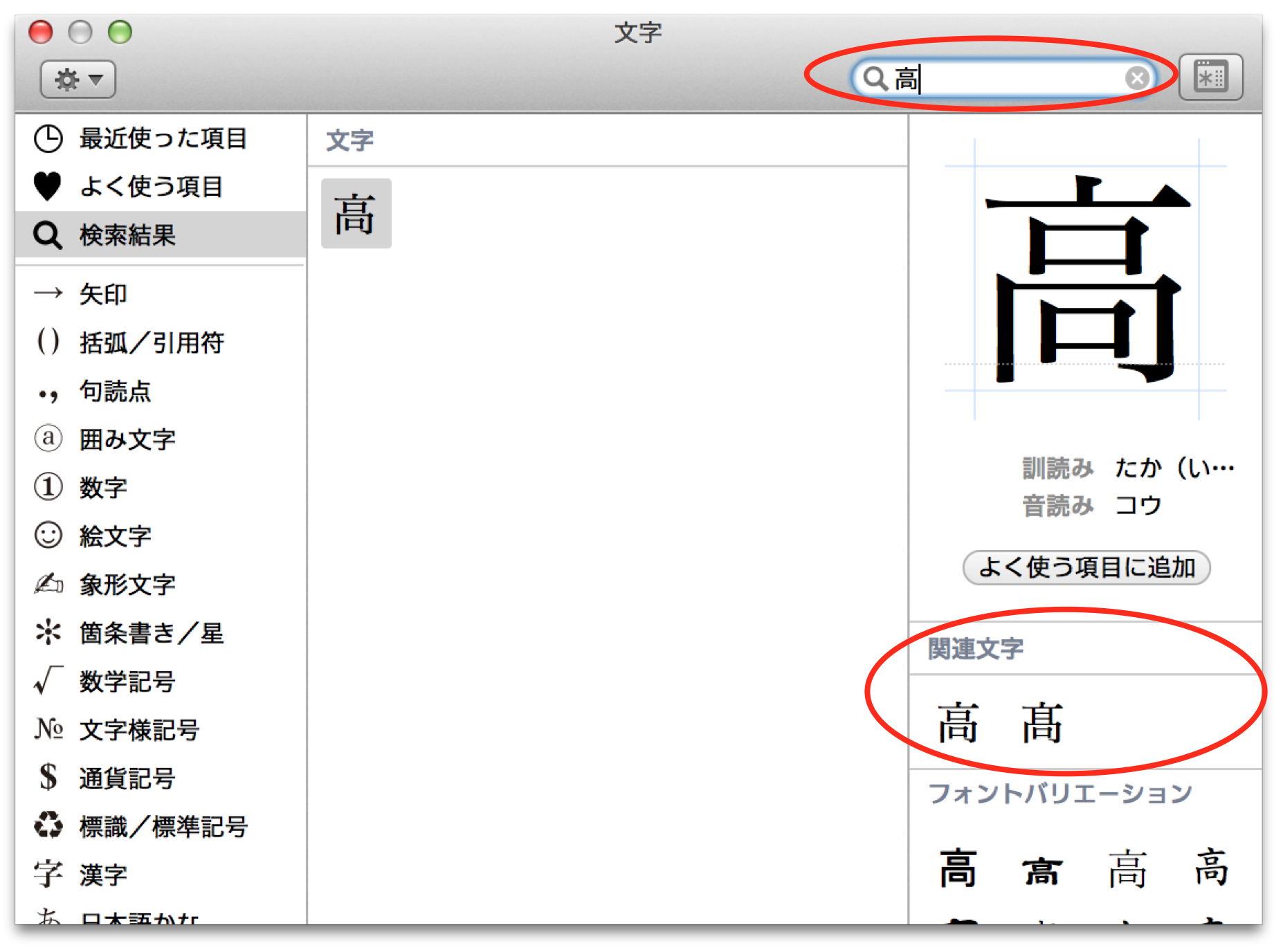Select the related variant character 髙

(x=1042, y=722)
